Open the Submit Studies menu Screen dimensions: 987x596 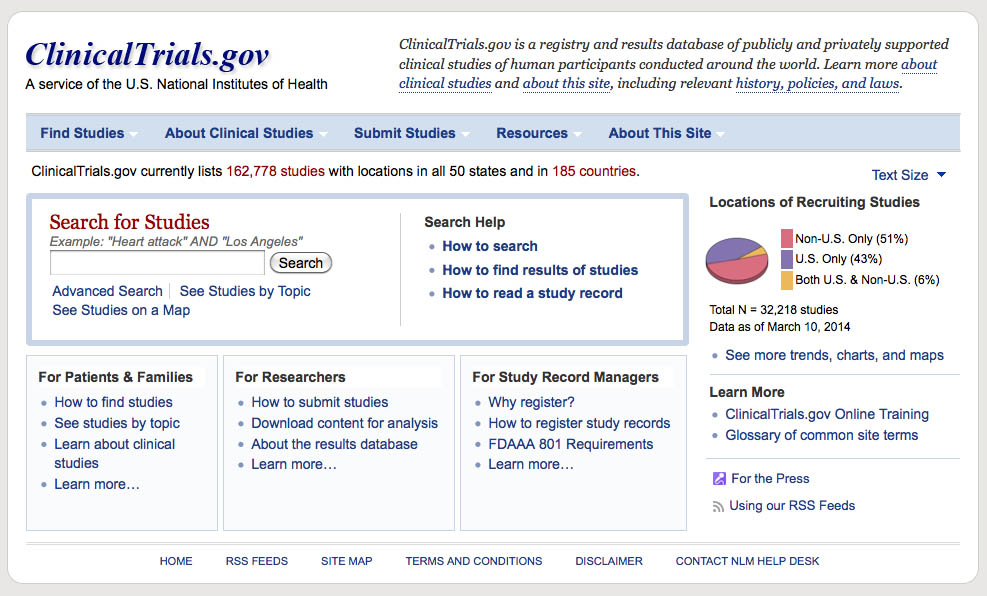(410, 133)
